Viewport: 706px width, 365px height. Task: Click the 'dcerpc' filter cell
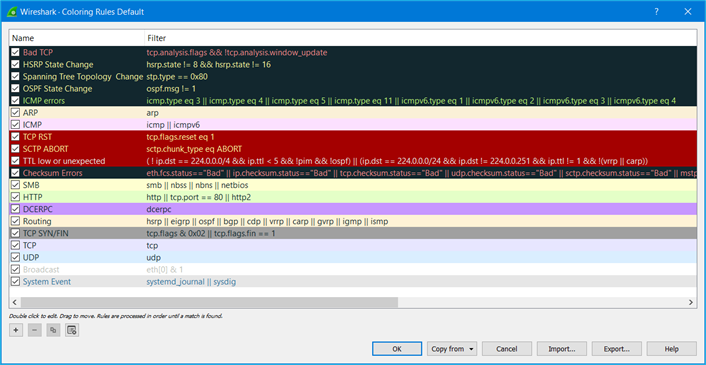tap(159, 209)
